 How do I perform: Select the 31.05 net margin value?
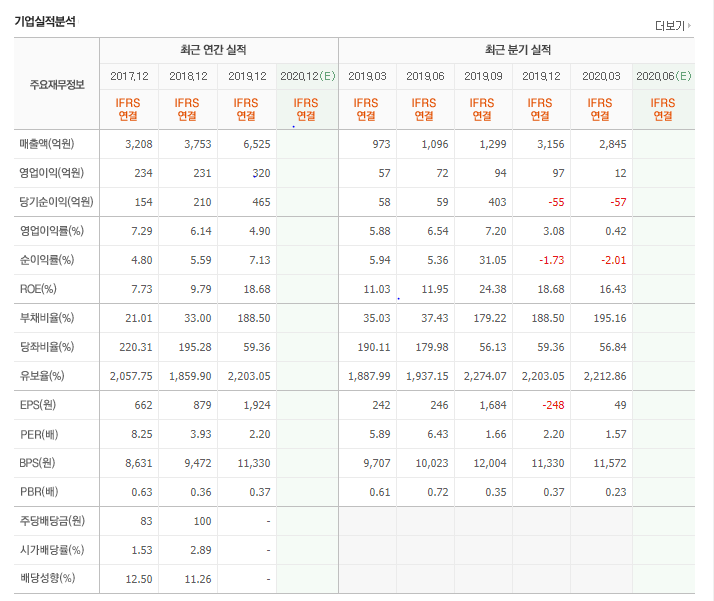point(493,260)
